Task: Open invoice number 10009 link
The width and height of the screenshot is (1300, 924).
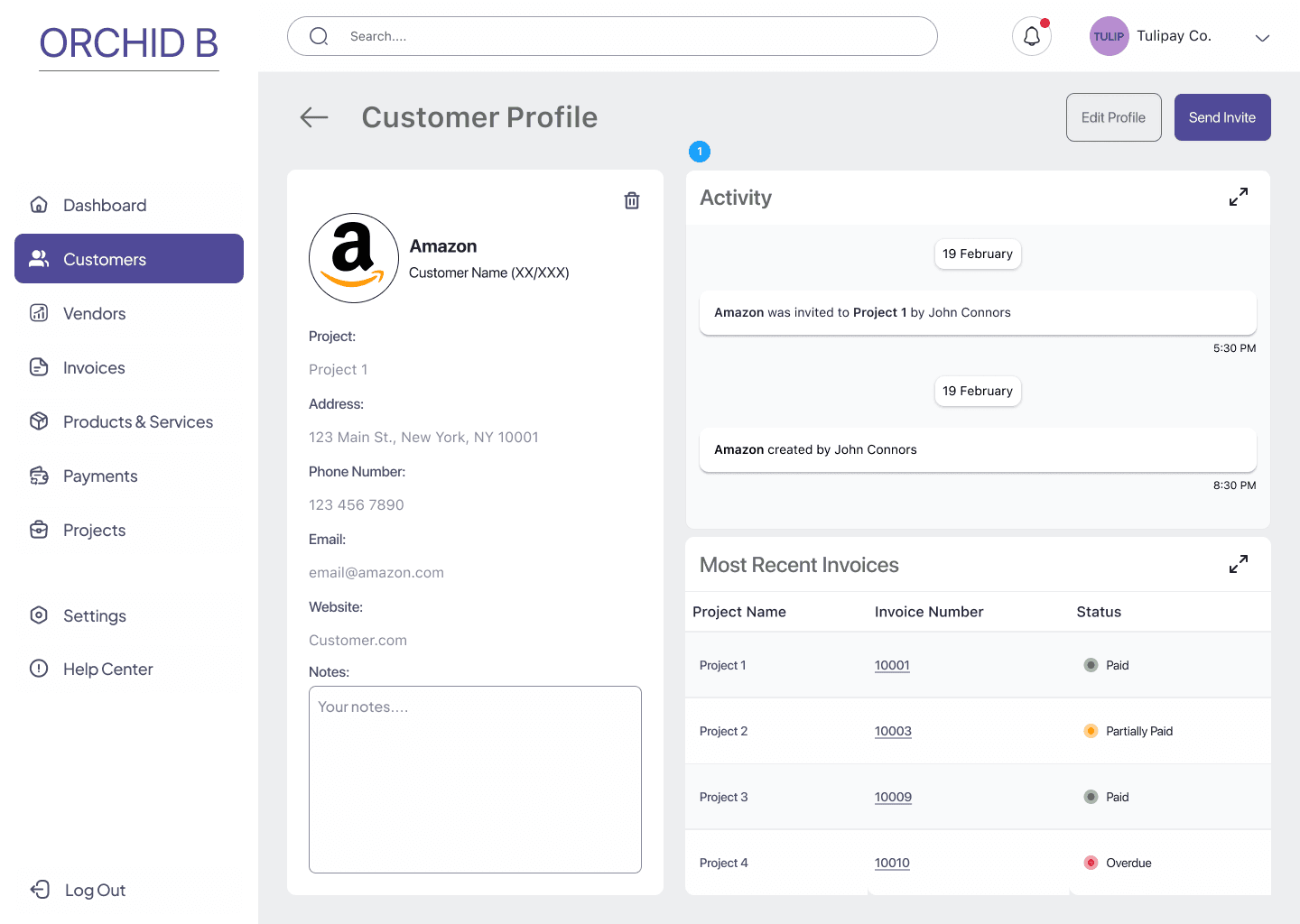Action: (x=893, y=797)
